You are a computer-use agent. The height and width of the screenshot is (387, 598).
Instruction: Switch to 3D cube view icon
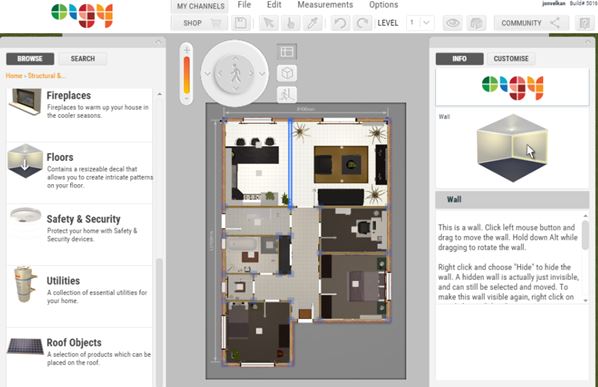(x=287, y=73)
